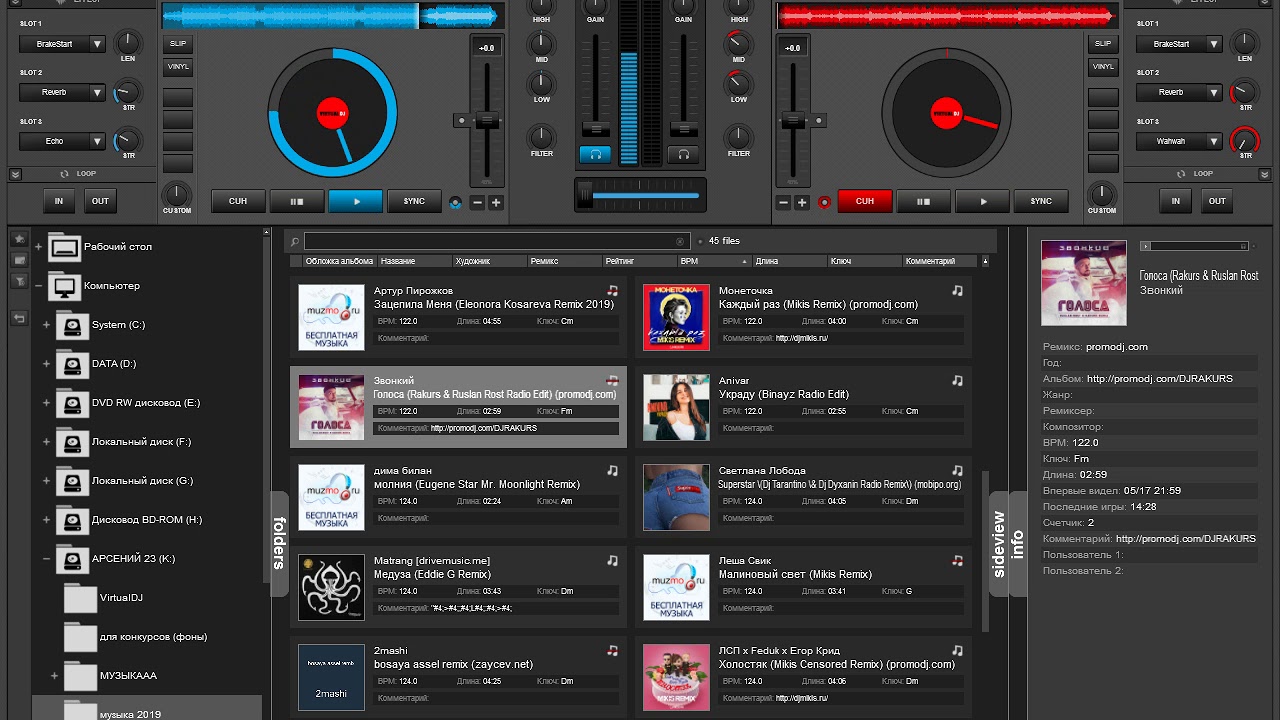
Task: Collapse the АРСЕНИЙ 23 (K:) node
Action: click(x=46, y=559)
